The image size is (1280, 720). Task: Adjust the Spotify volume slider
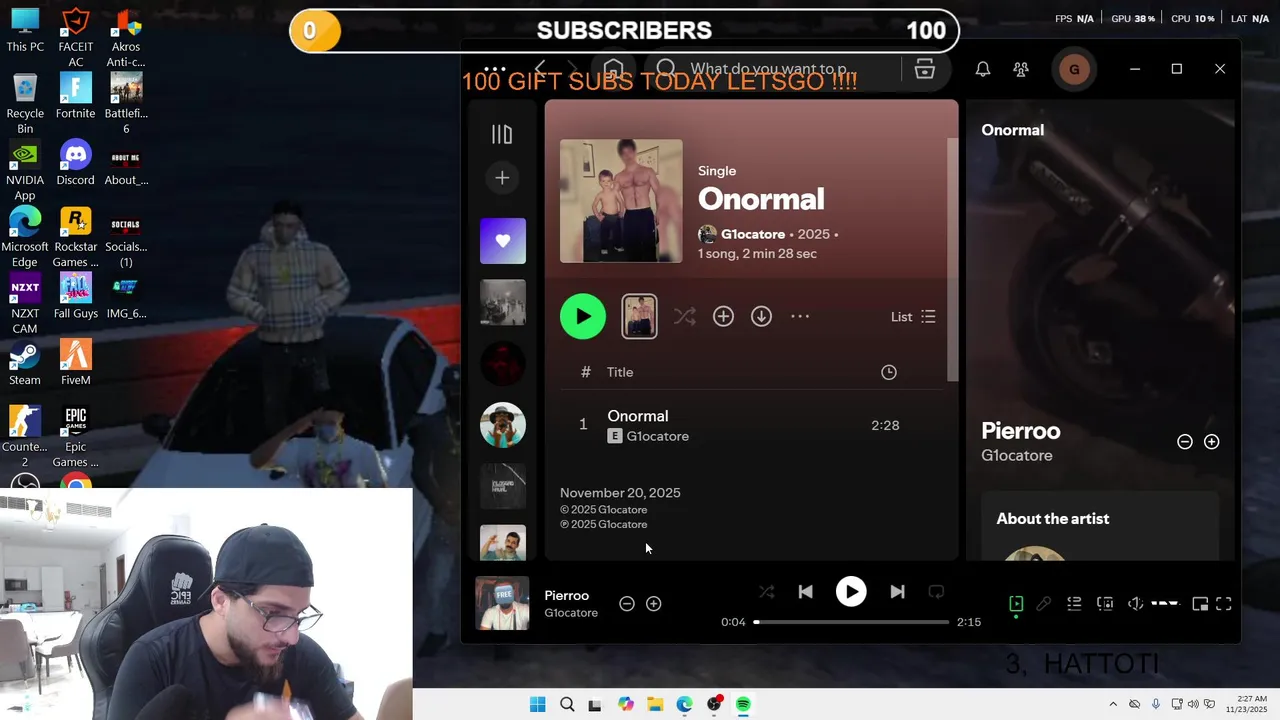click(x=1165, y=604)
